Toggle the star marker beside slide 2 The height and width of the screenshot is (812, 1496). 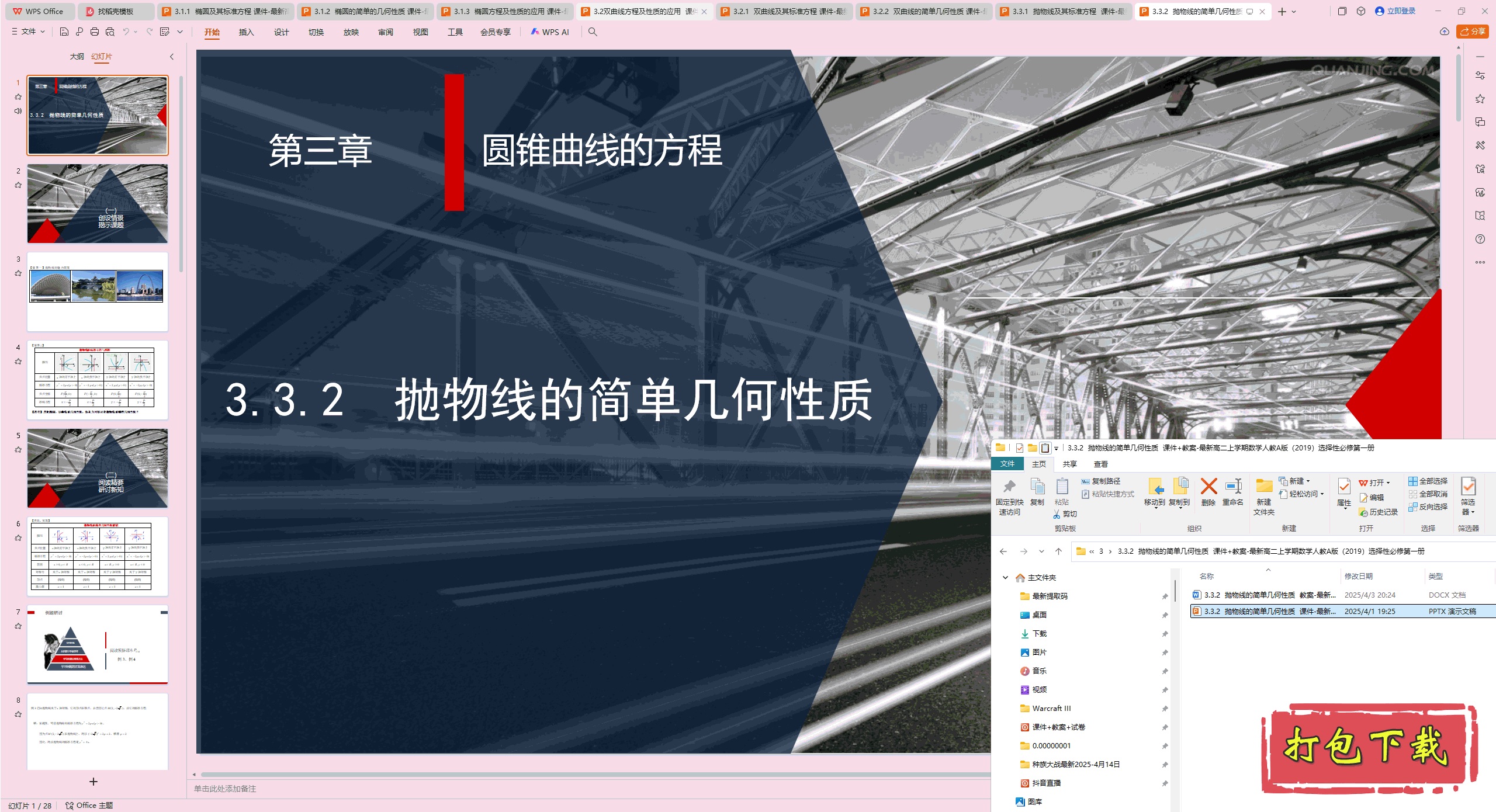point(18,185)
